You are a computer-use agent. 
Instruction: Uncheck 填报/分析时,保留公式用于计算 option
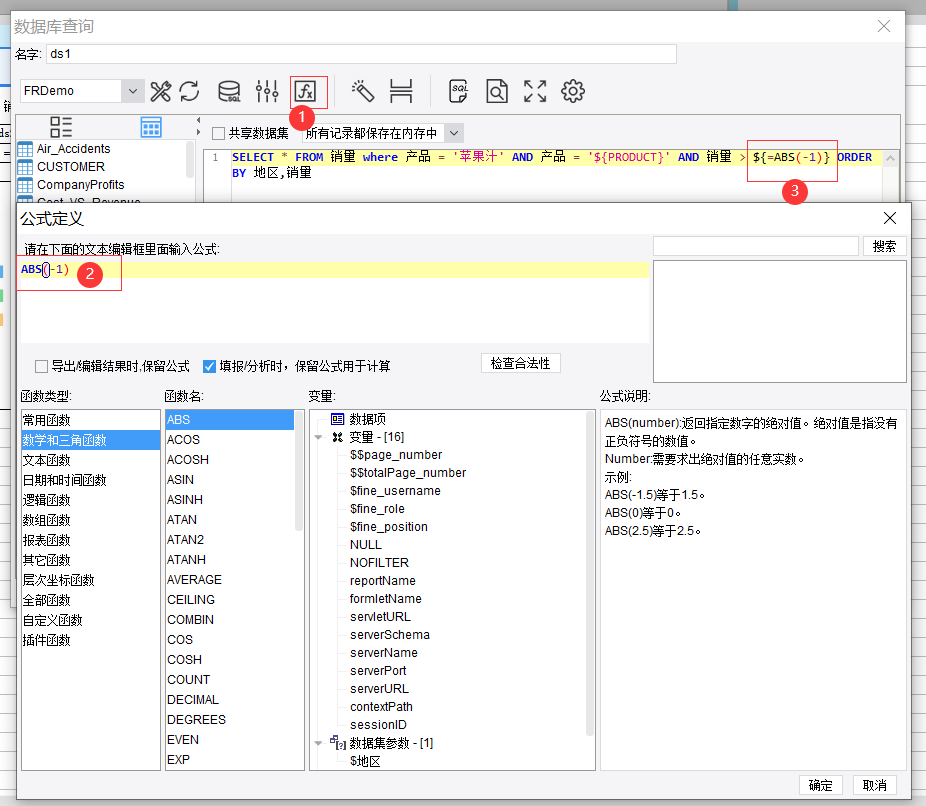click(x=210, y=366)
